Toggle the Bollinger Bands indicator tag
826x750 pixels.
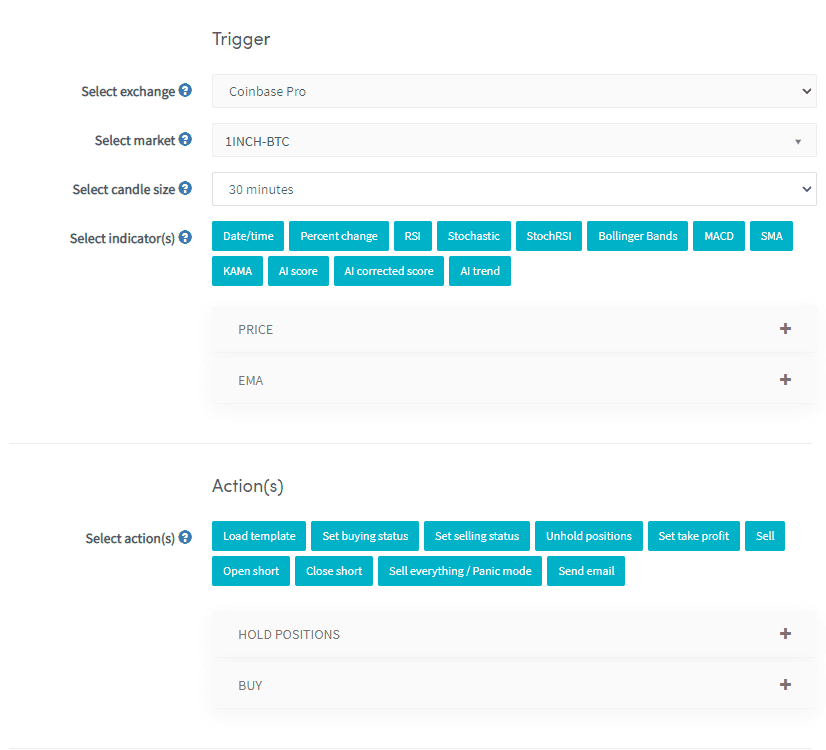(637, 236)
